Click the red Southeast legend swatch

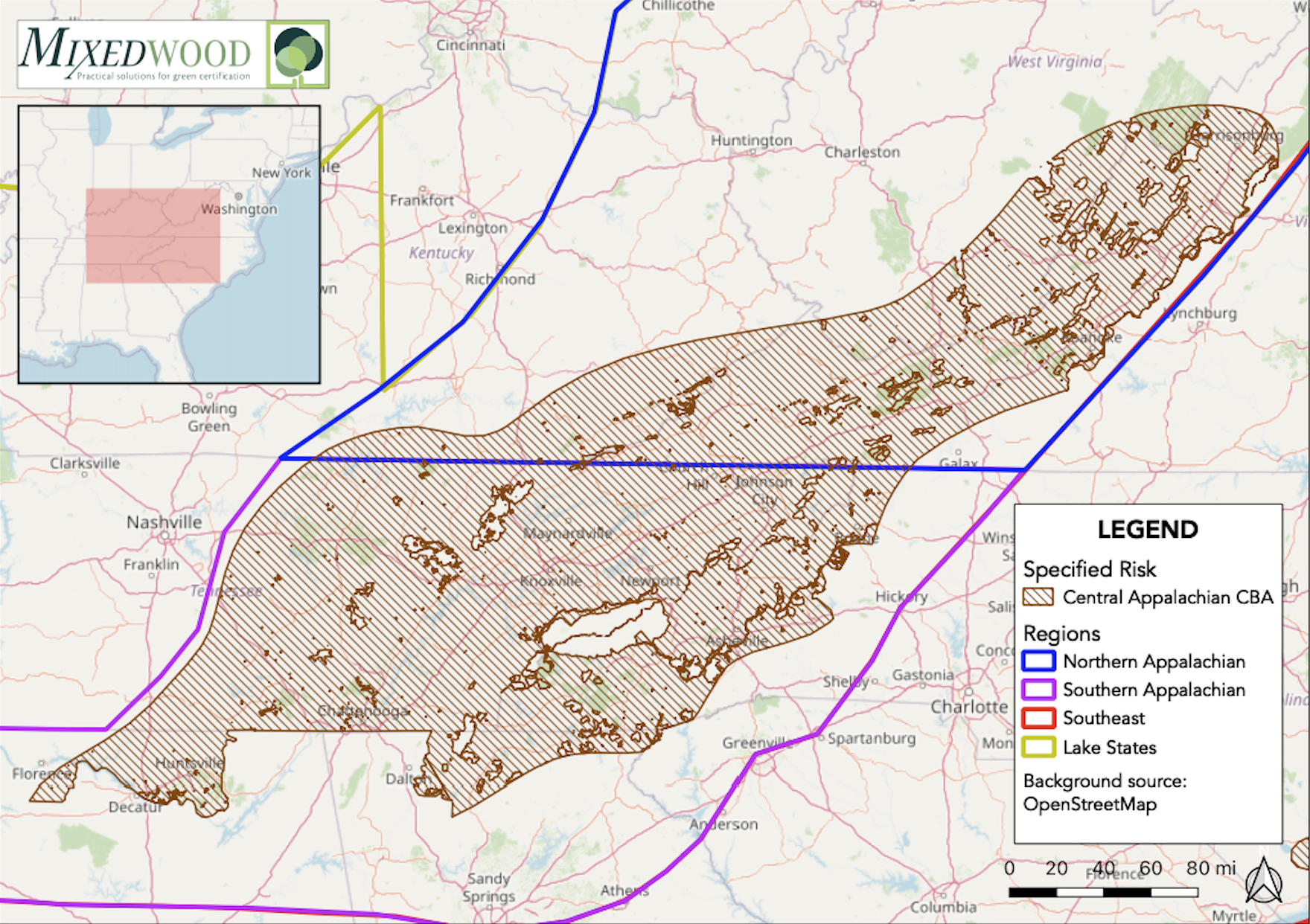click(x=1038, y=718)
